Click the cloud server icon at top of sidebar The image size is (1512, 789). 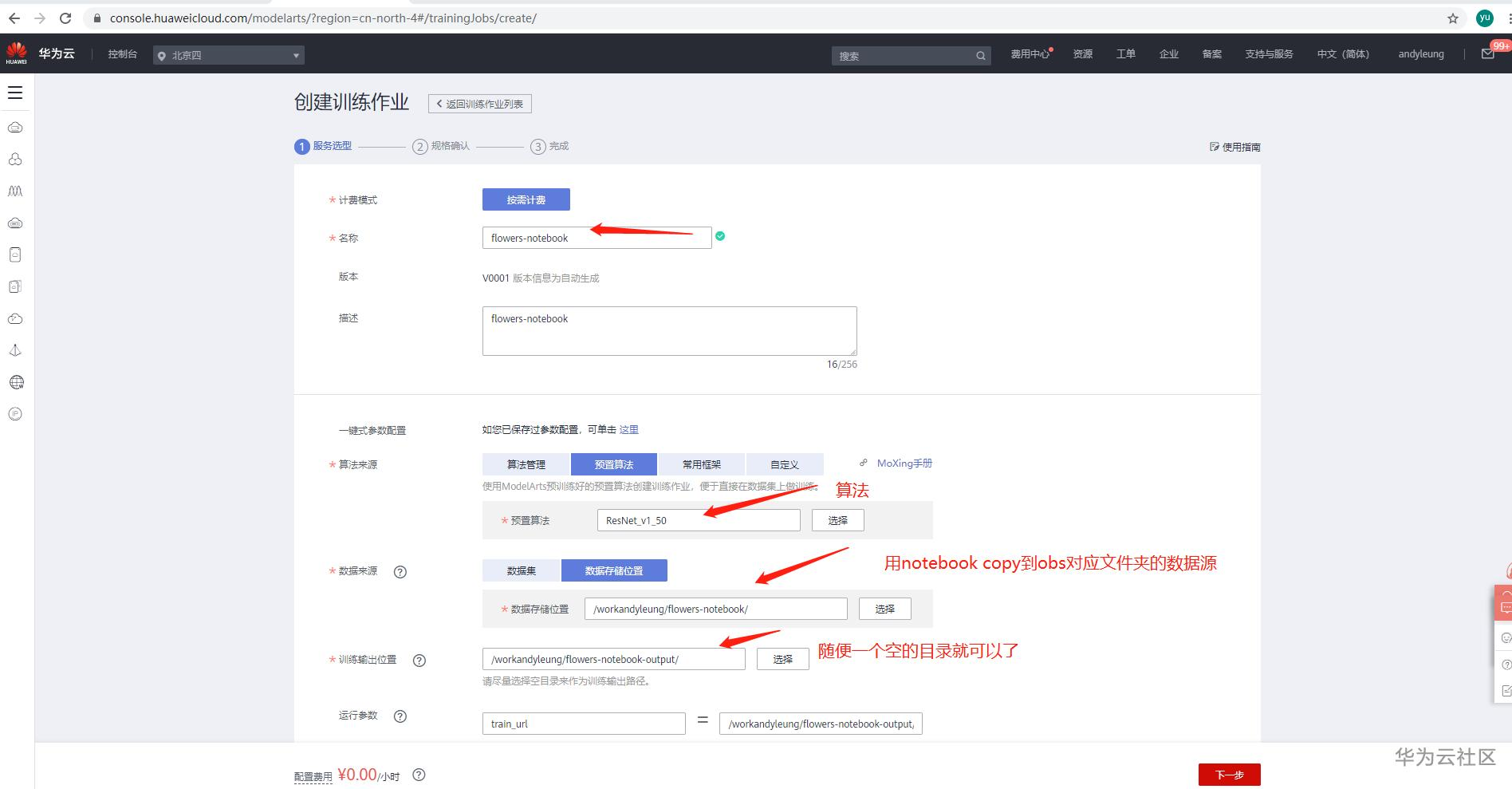point(15,128)
